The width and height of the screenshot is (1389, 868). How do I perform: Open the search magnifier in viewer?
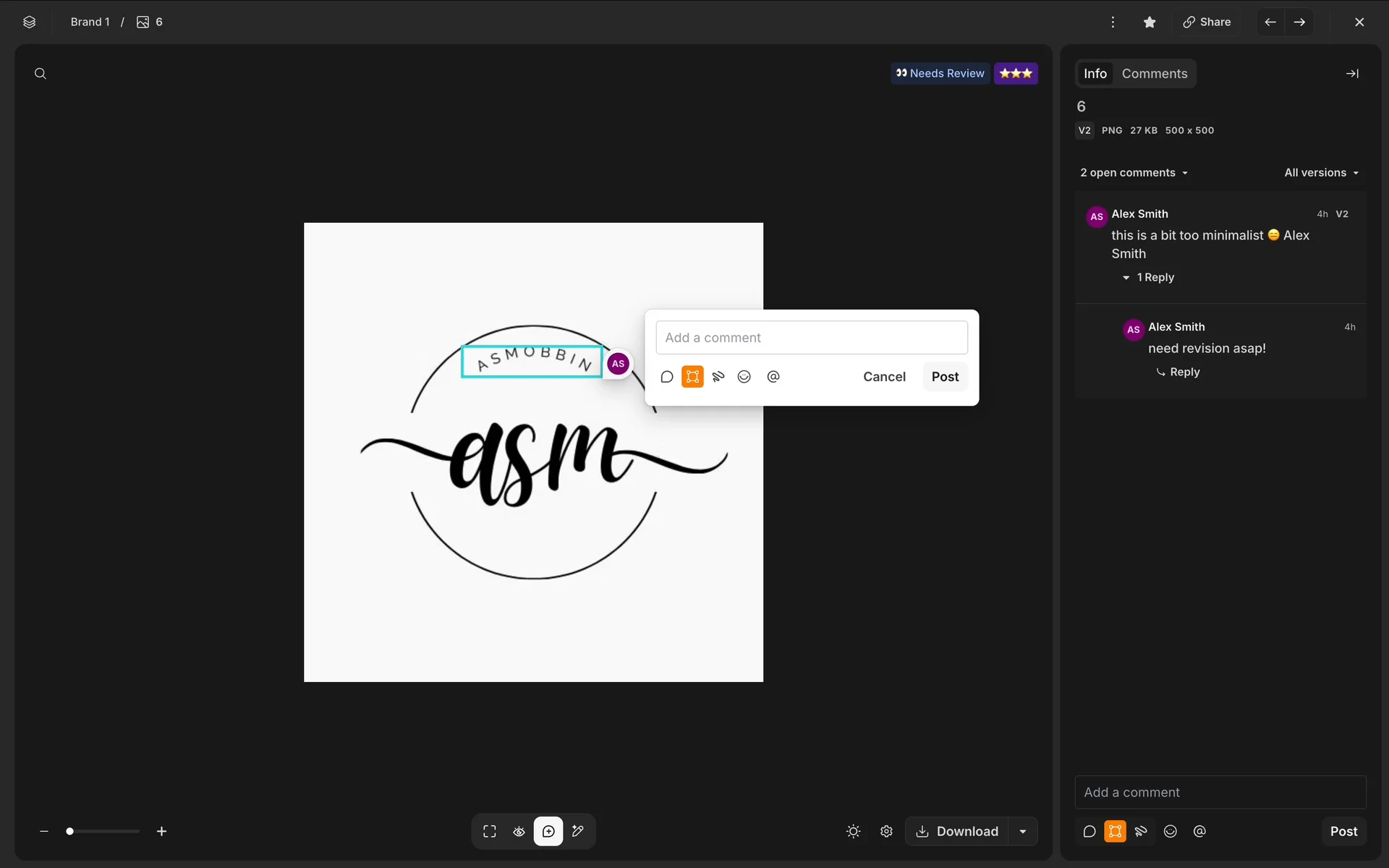[x=41, y=74]
